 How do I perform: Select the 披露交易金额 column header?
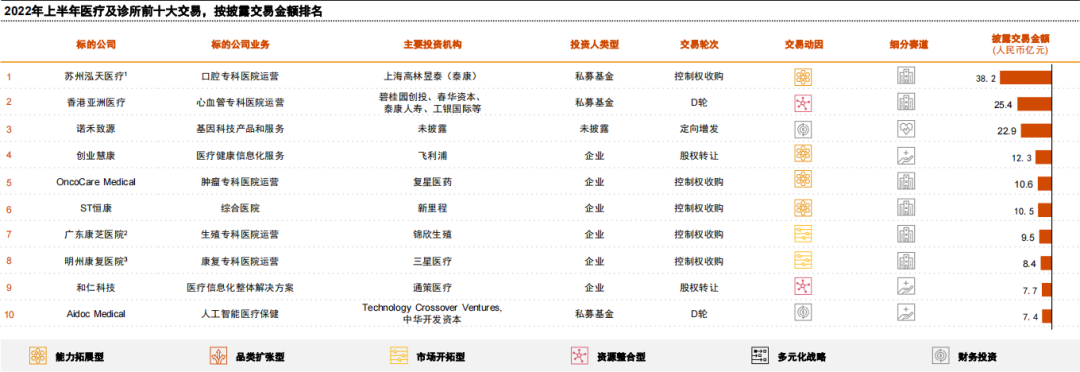1019,39
